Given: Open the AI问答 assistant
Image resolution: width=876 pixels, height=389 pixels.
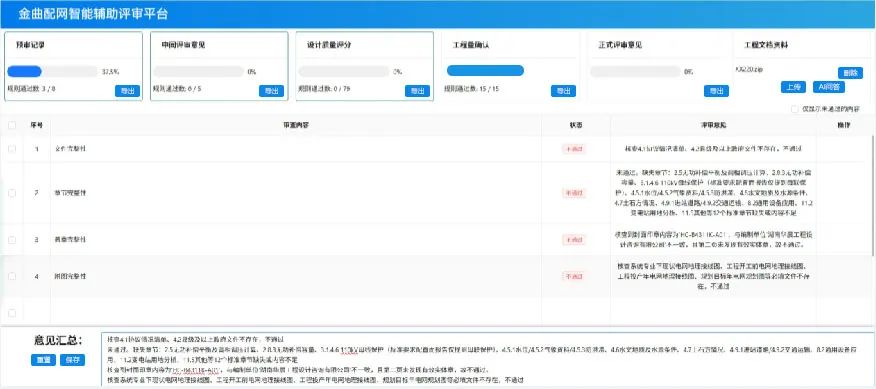Looking at the screenshot, I should click(829, 87).
